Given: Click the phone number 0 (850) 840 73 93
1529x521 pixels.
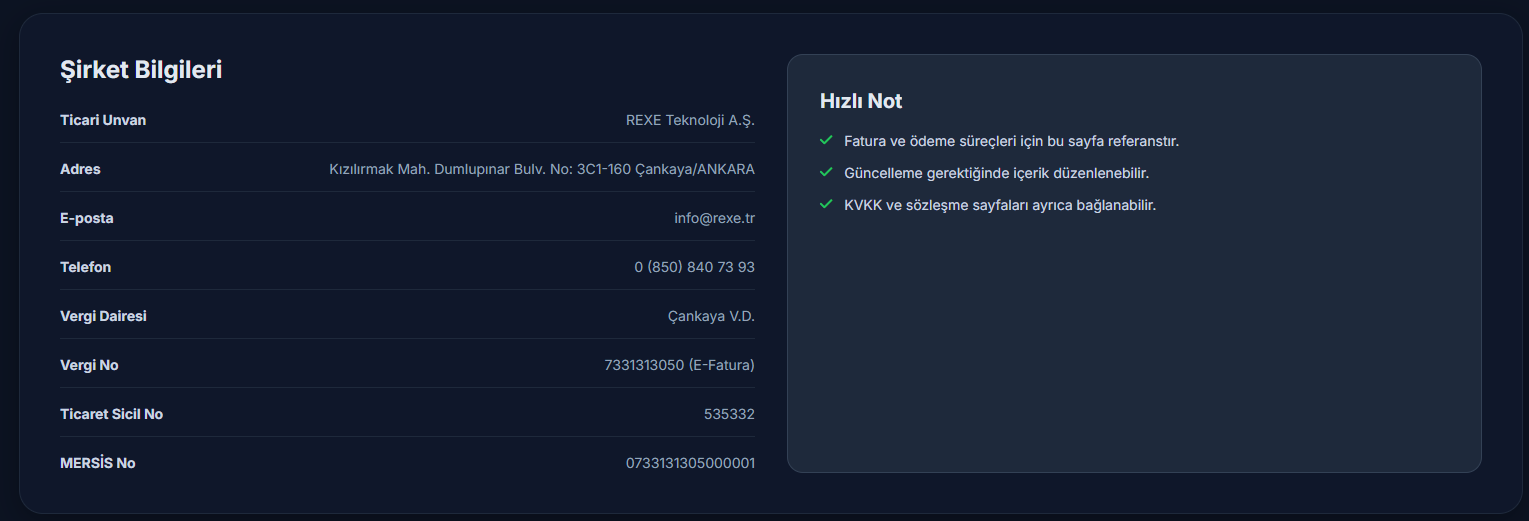Looking at the screenshot, I should [x=694, y=267].
